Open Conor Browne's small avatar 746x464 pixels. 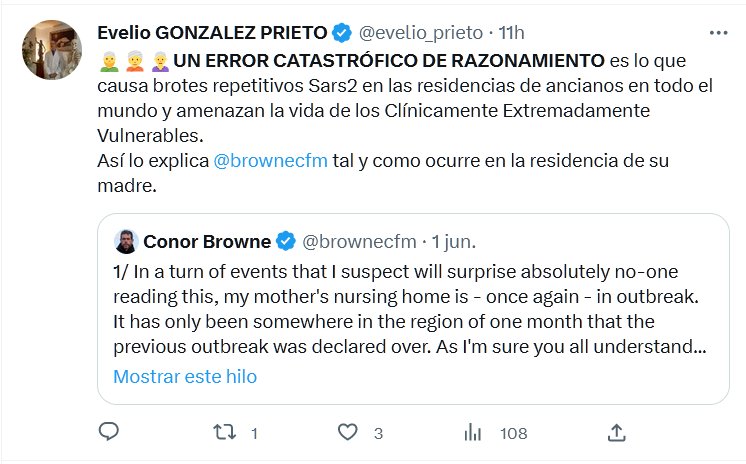(x=125, y=242)
